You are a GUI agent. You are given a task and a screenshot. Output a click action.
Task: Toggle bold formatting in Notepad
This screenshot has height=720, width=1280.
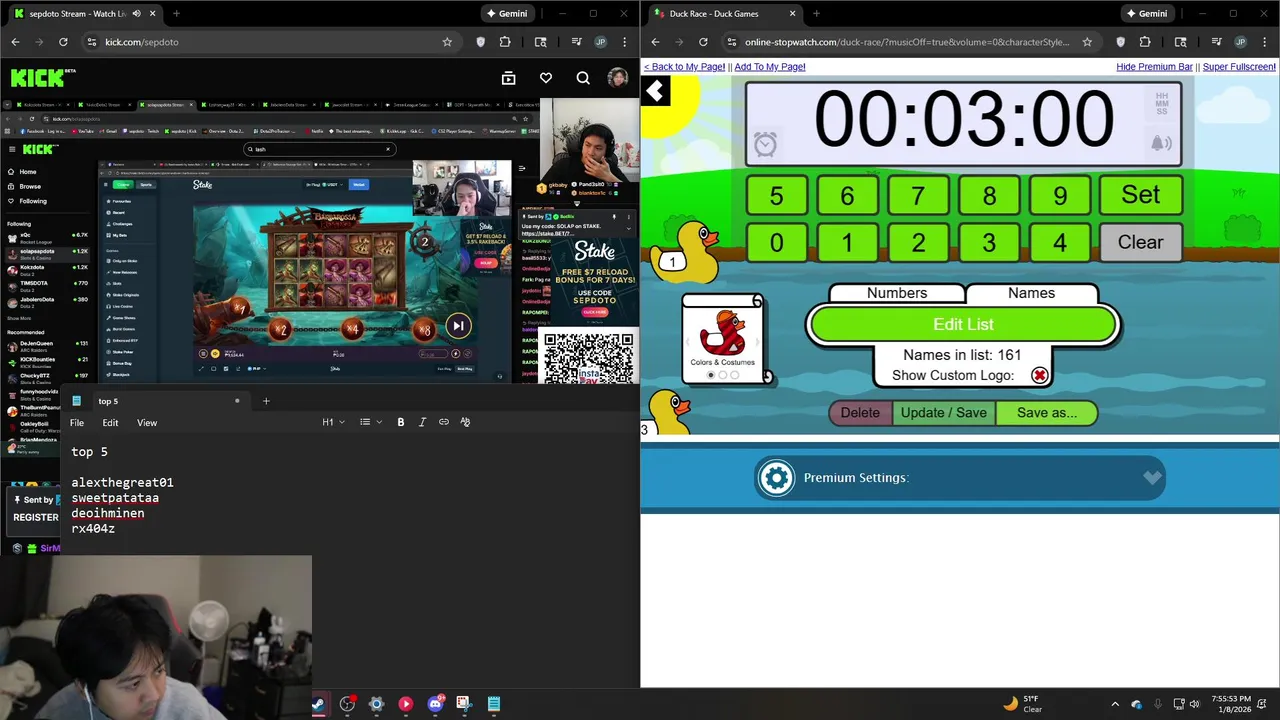pyautogui.click(x=401, y=422)
